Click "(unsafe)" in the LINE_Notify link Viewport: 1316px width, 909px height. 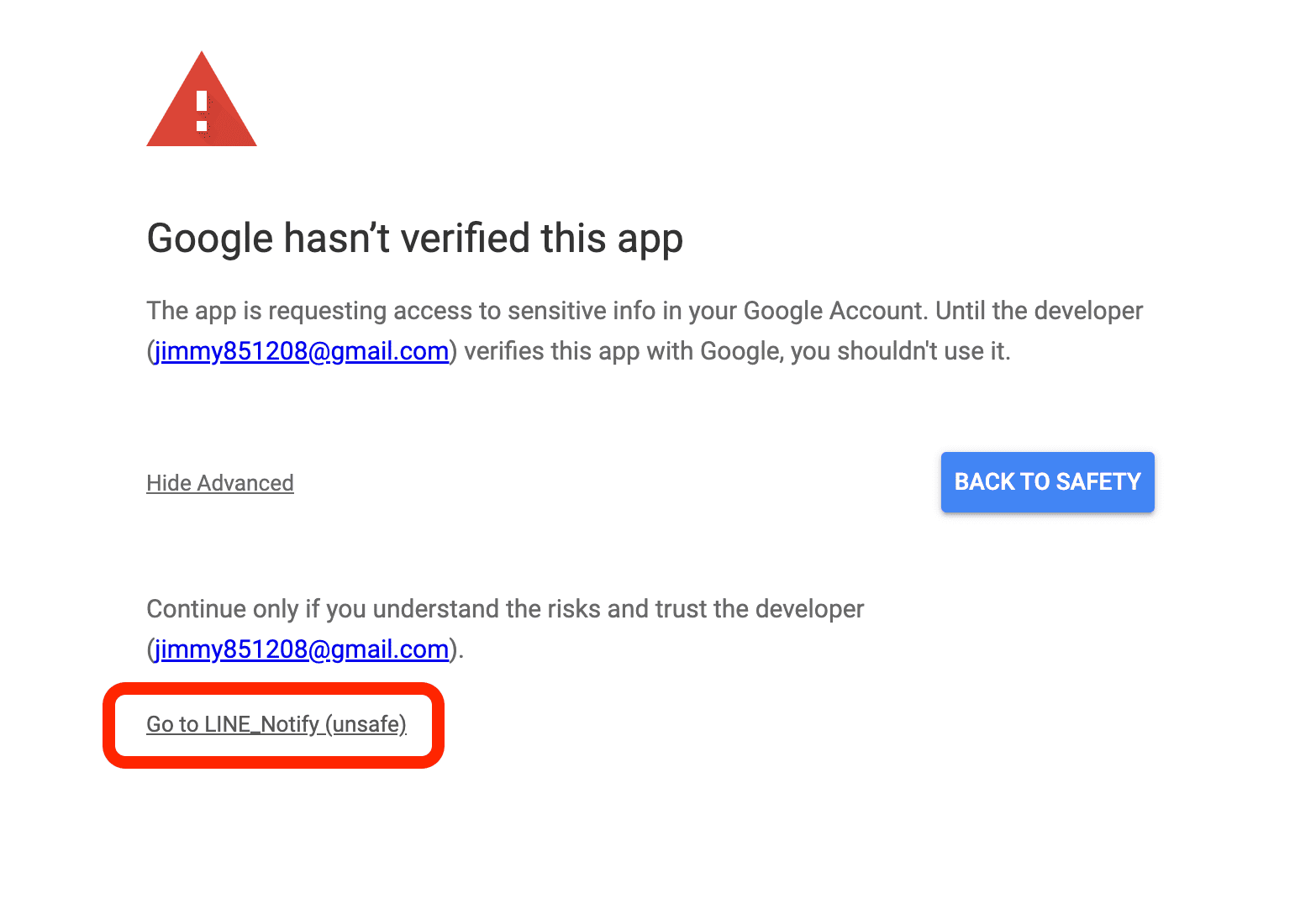coord(366,724)
